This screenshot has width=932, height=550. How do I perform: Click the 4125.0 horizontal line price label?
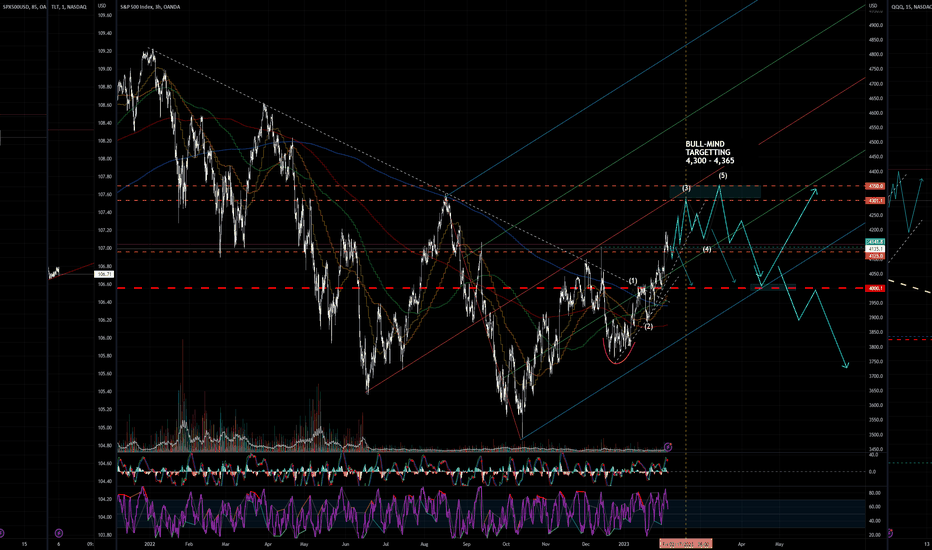876,256
